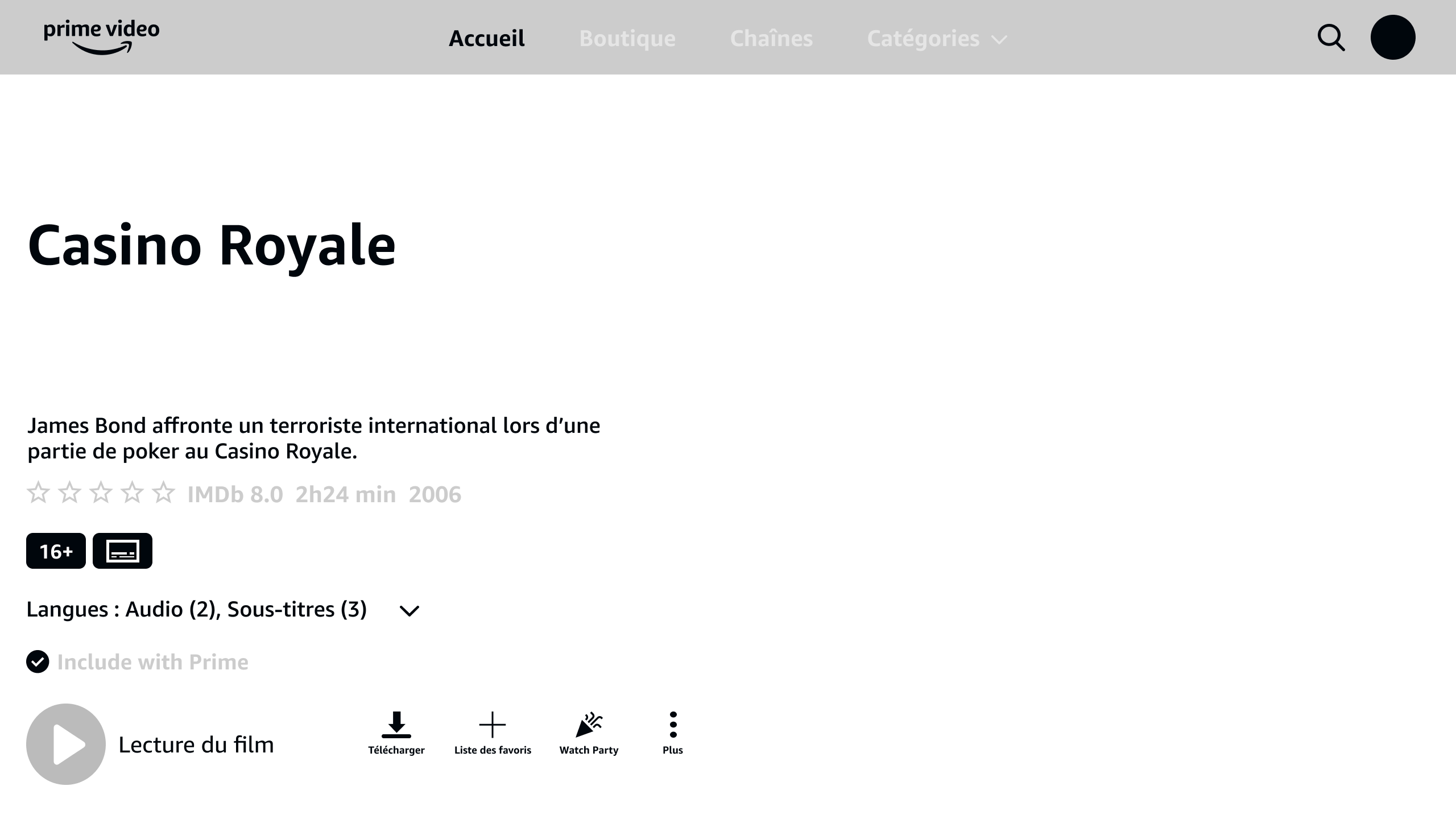Click the 2h24 min duration text
Screen dimensions: 1456x819
(345, 494)
